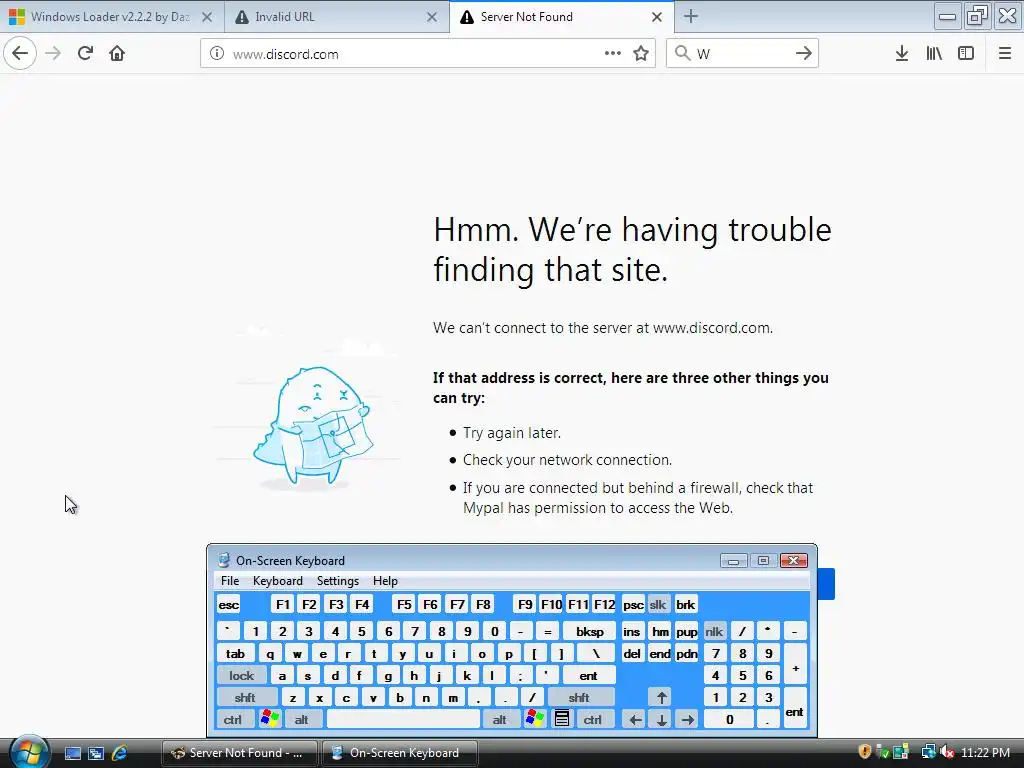1024x768 pixels.
Task: Tap the right Windows logo key
Action: tap(534, 719)
